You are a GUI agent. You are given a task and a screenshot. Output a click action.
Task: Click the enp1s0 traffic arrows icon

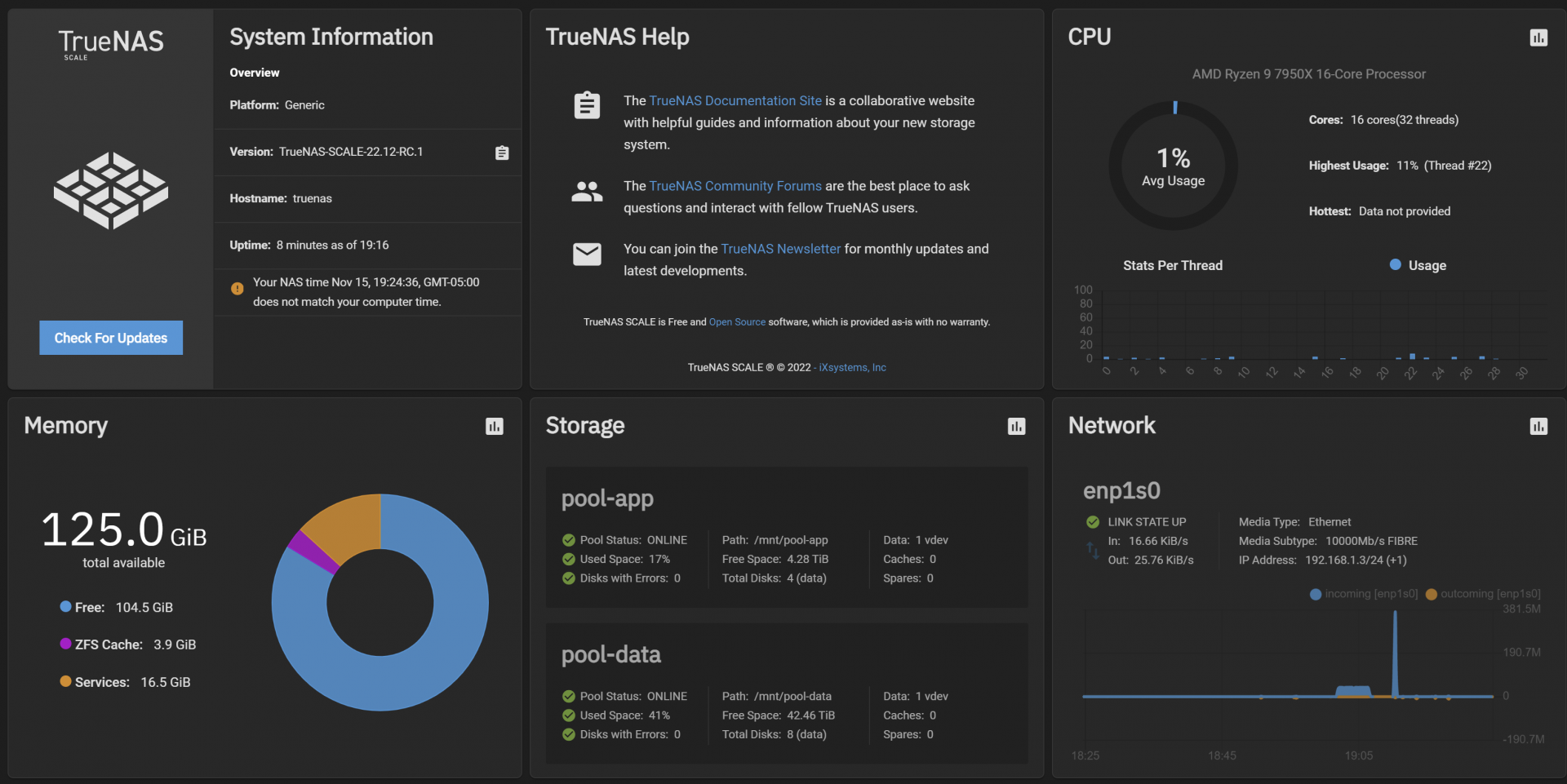[x=1093, y=551]
